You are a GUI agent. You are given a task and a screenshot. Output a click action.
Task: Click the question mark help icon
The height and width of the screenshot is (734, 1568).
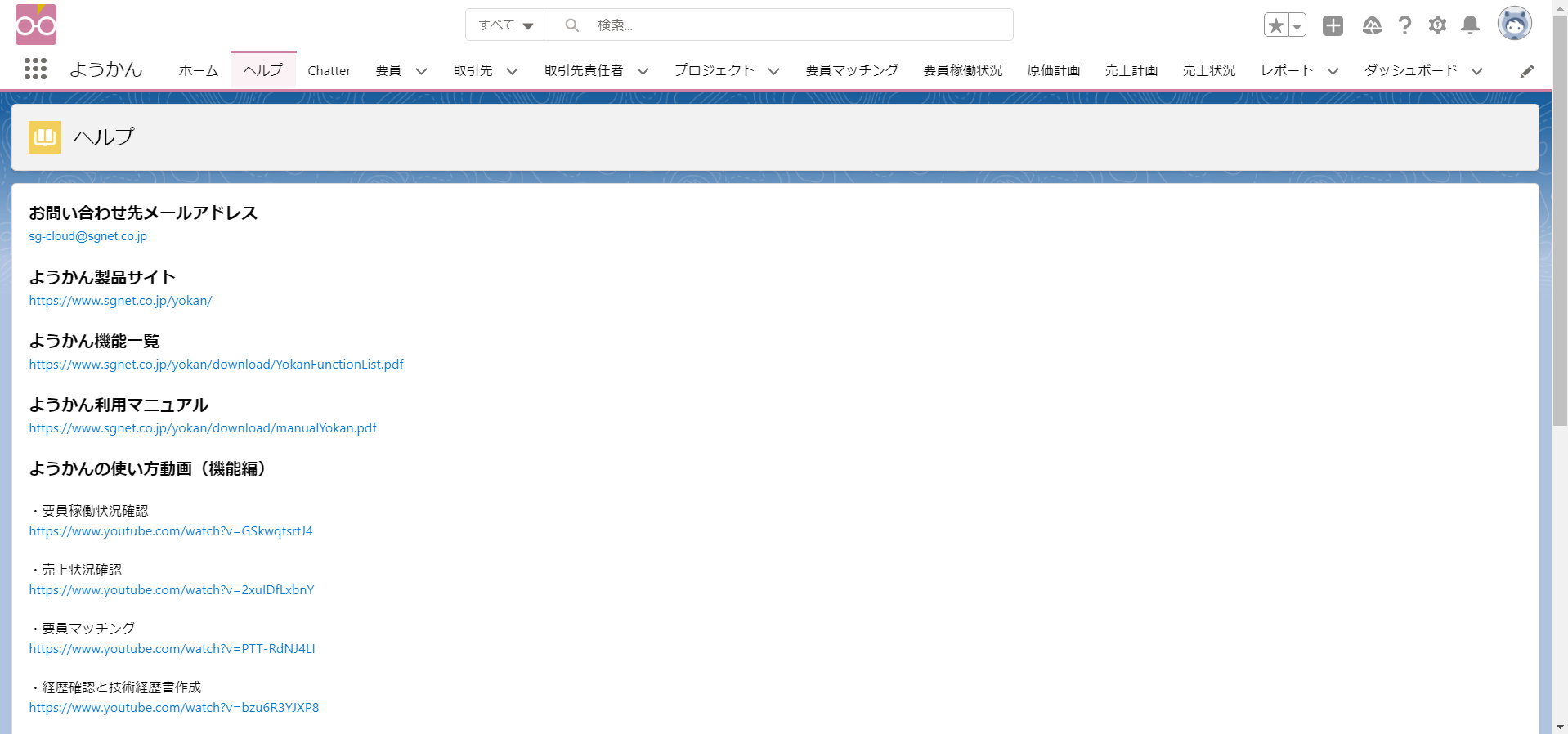pos(1404,25)
